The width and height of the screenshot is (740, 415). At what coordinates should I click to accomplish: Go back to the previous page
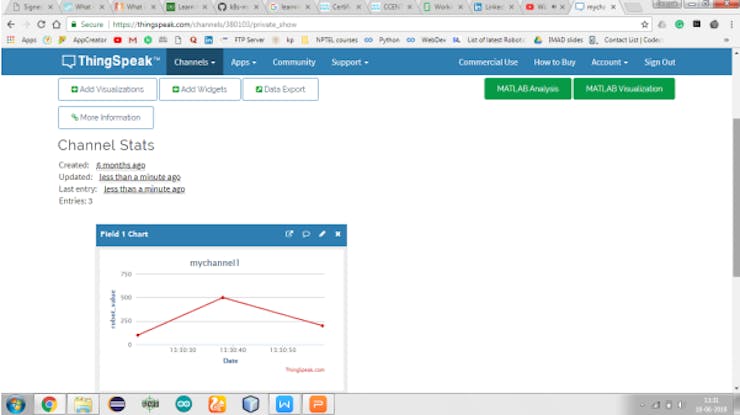coord(11,24)
